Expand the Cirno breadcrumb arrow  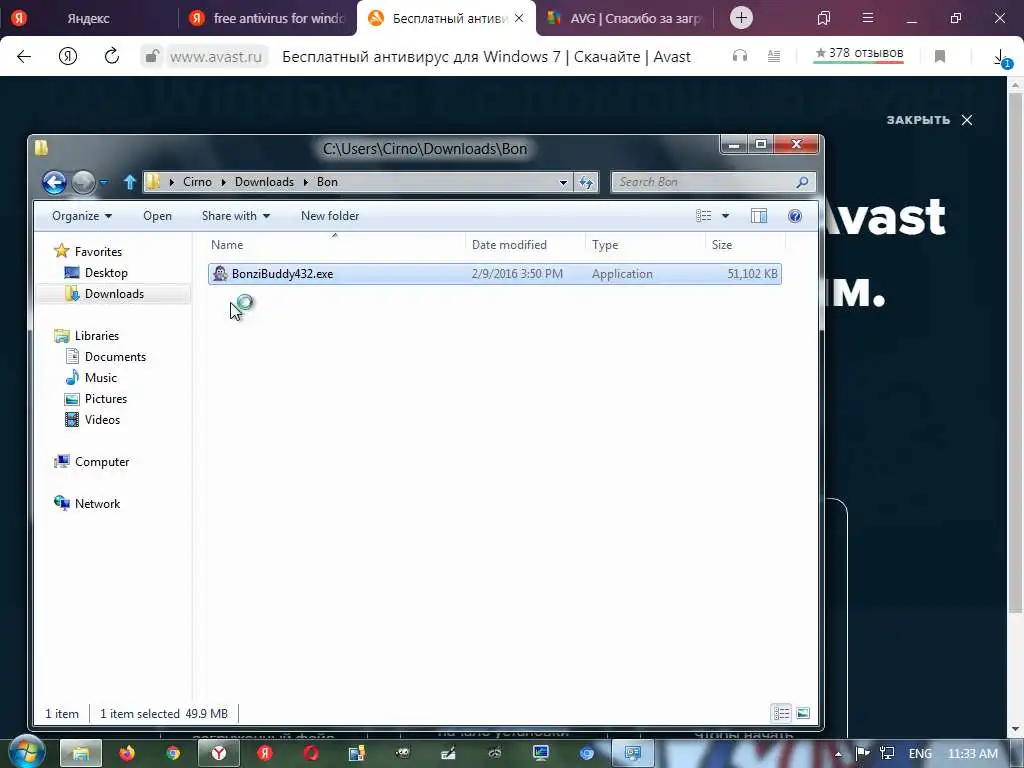(x=223, y=182)
